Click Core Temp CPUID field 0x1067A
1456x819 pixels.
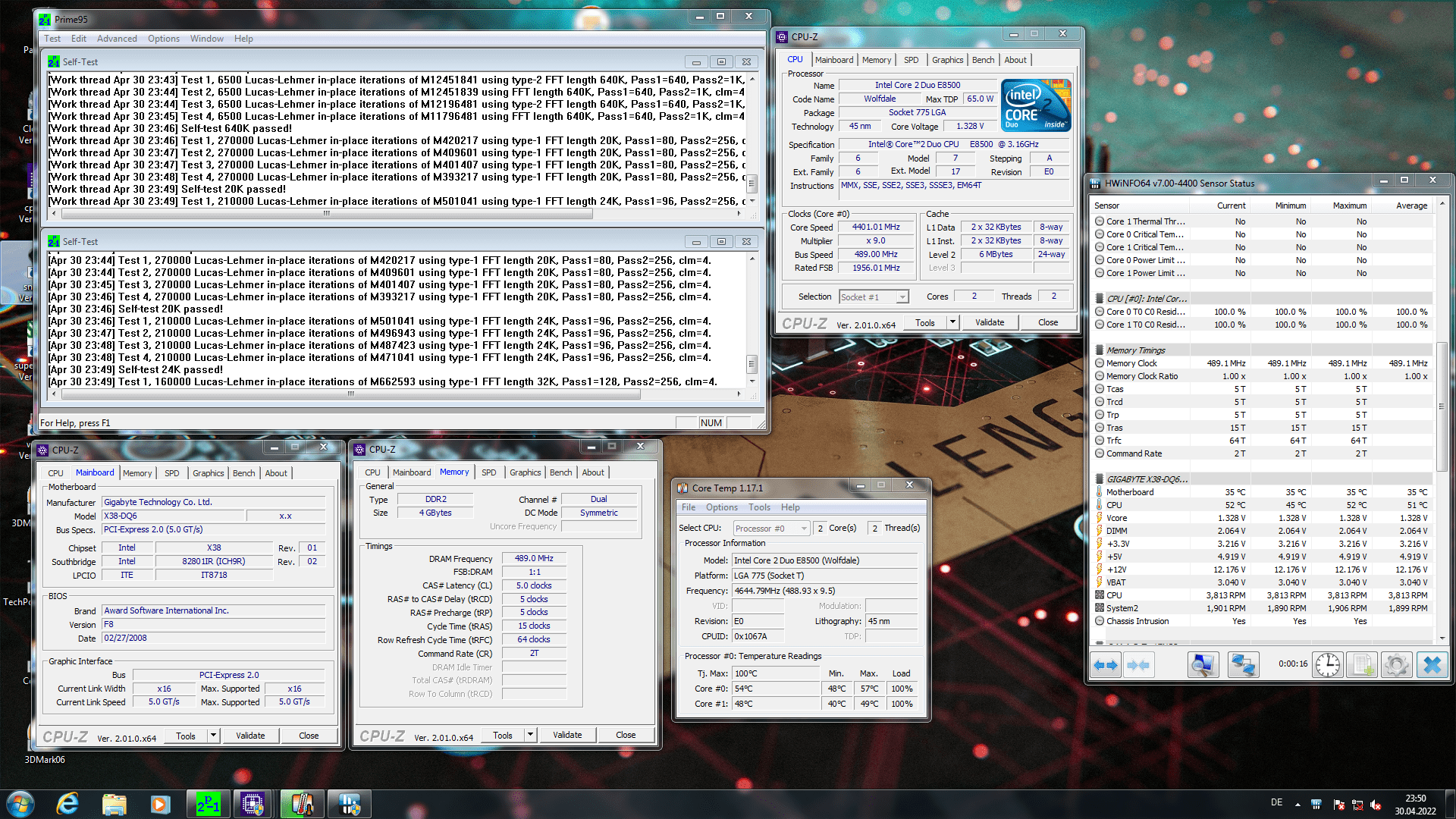pos(758,636)
